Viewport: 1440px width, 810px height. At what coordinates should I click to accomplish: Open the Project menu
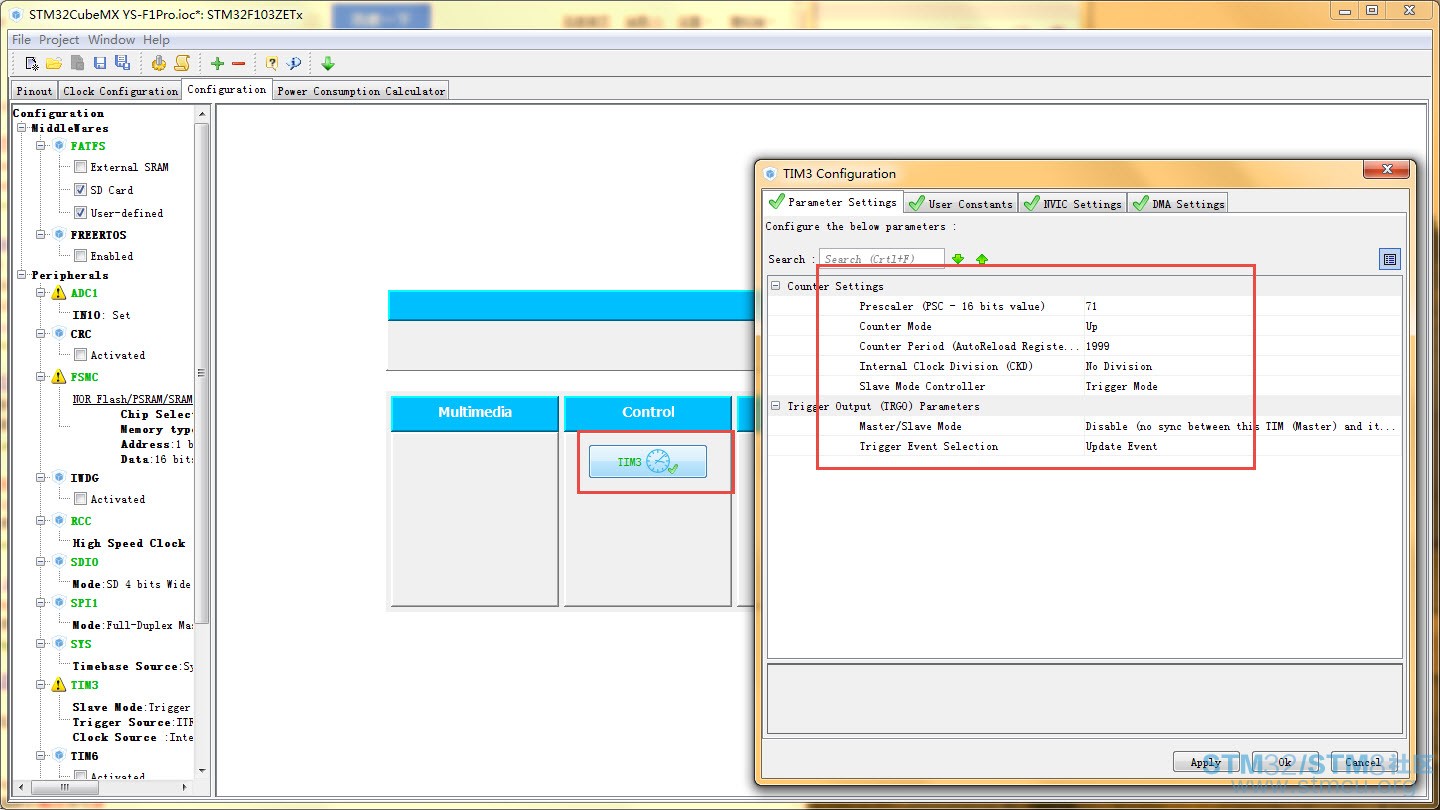click(59, 40)
